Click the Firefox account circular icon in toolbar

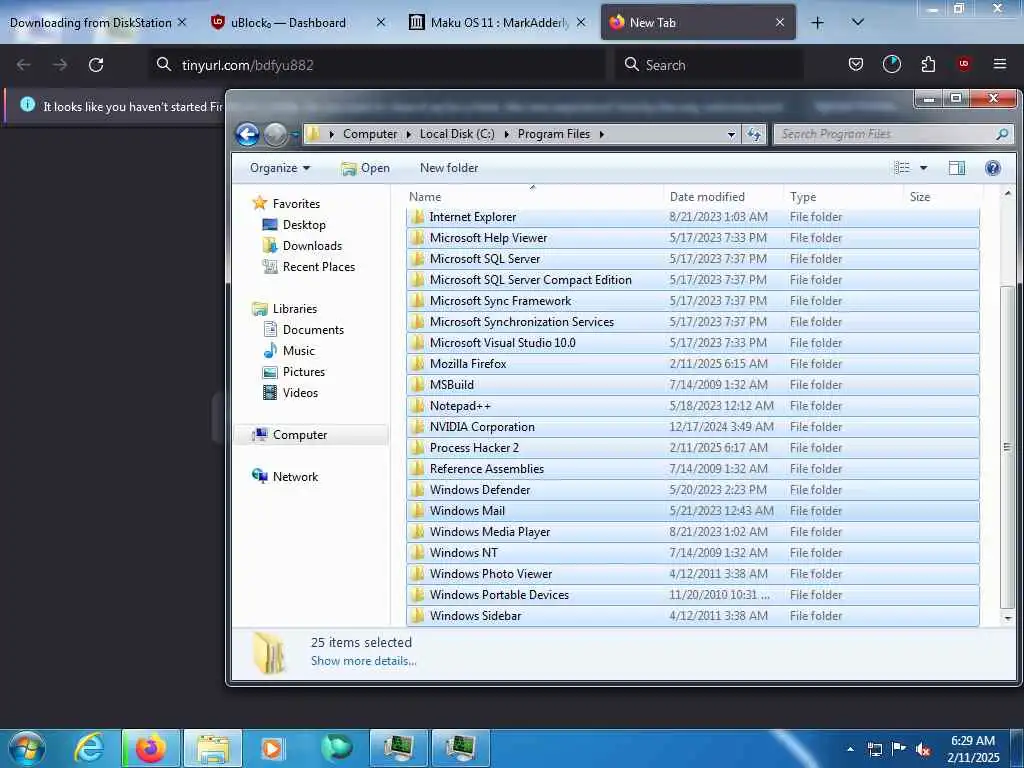[x=891, y=64]
